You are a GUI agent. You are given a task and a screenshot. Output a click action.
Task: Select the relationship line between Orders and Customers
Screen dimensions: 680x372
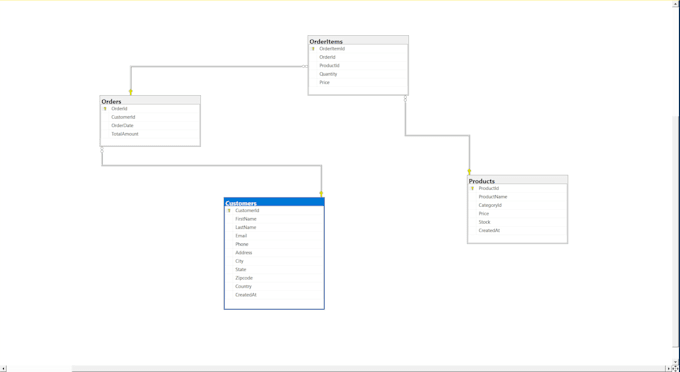tap(212, 165)
